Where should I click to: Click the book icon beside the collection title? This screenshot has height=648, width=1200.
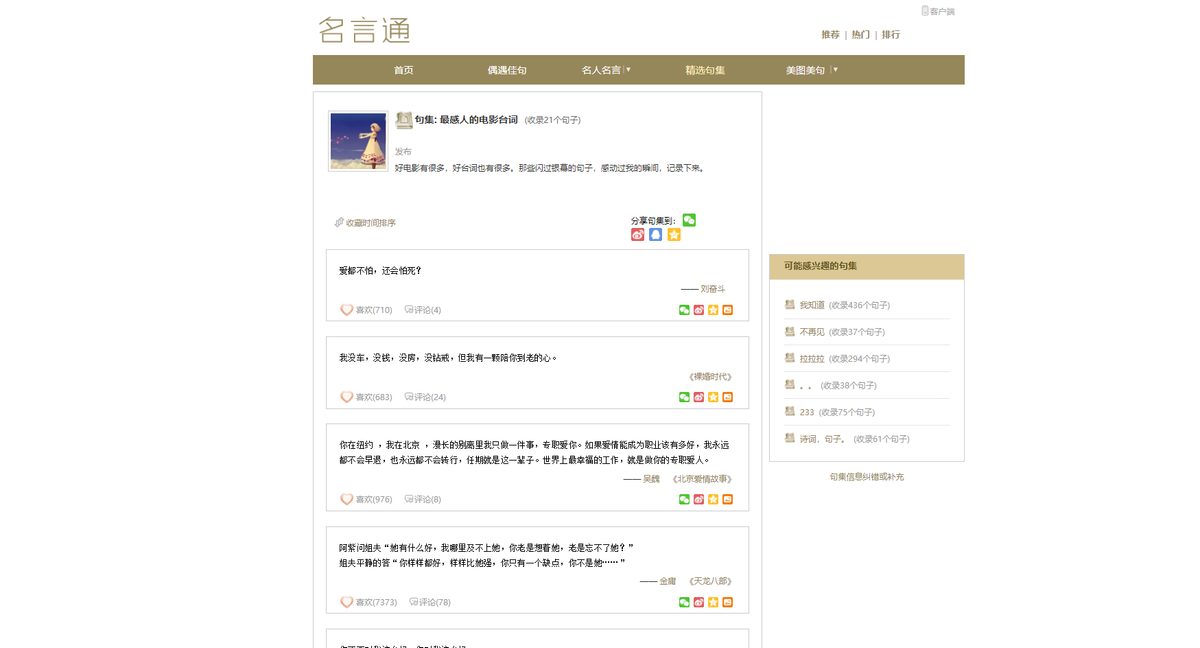(404, 120)
